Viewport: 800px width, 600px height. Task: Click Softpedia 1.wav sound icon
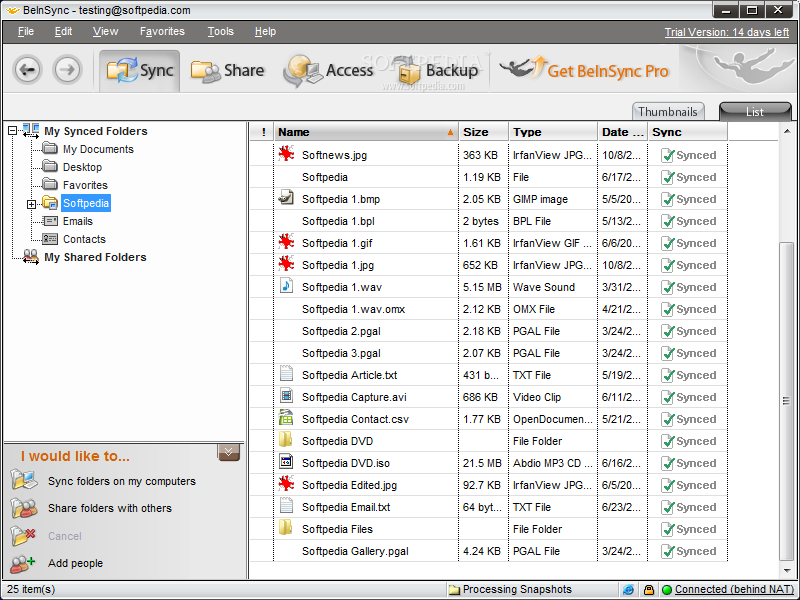[286, 286]
